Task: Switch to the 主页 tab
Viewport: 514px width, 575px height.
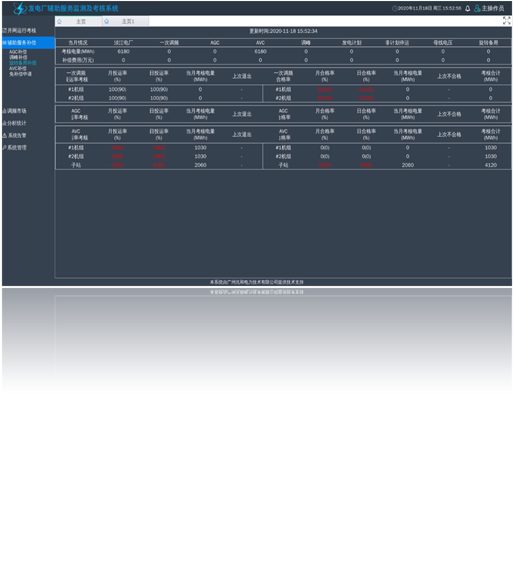Action: (x=78, y=22)
